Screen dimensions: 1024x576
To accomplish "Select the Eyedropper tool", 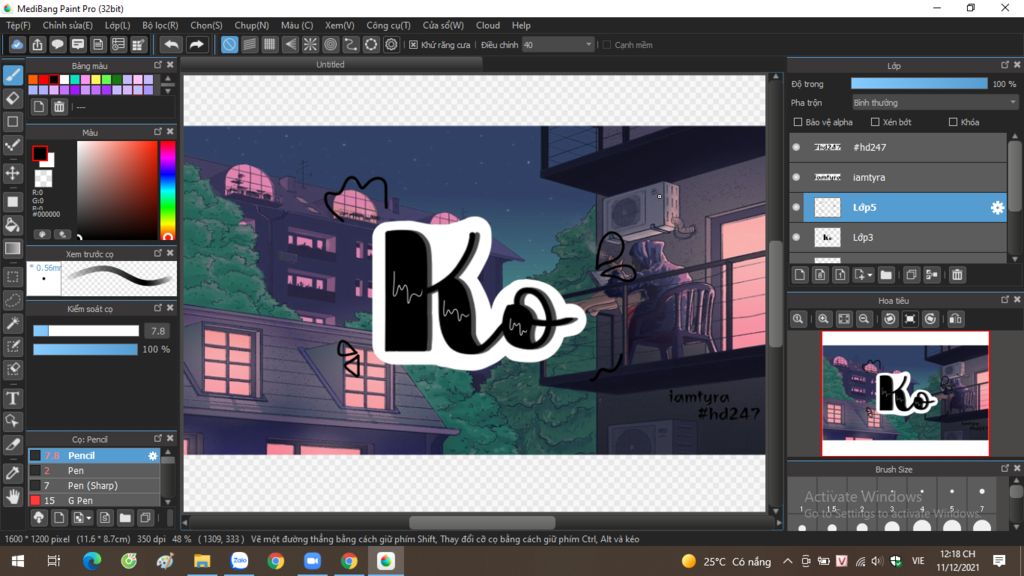I will (x=12, y=473).
